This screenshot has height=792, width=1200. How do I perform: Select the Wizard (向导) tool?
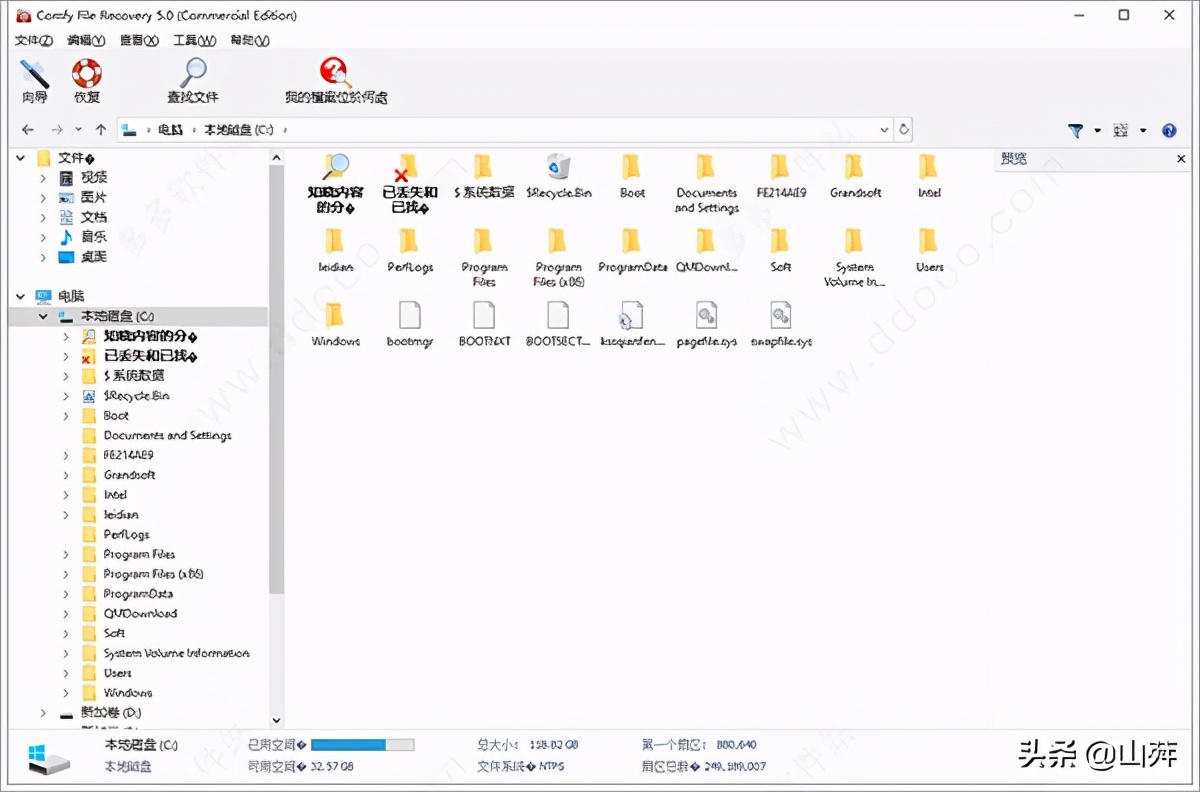(x=33, y=76)
